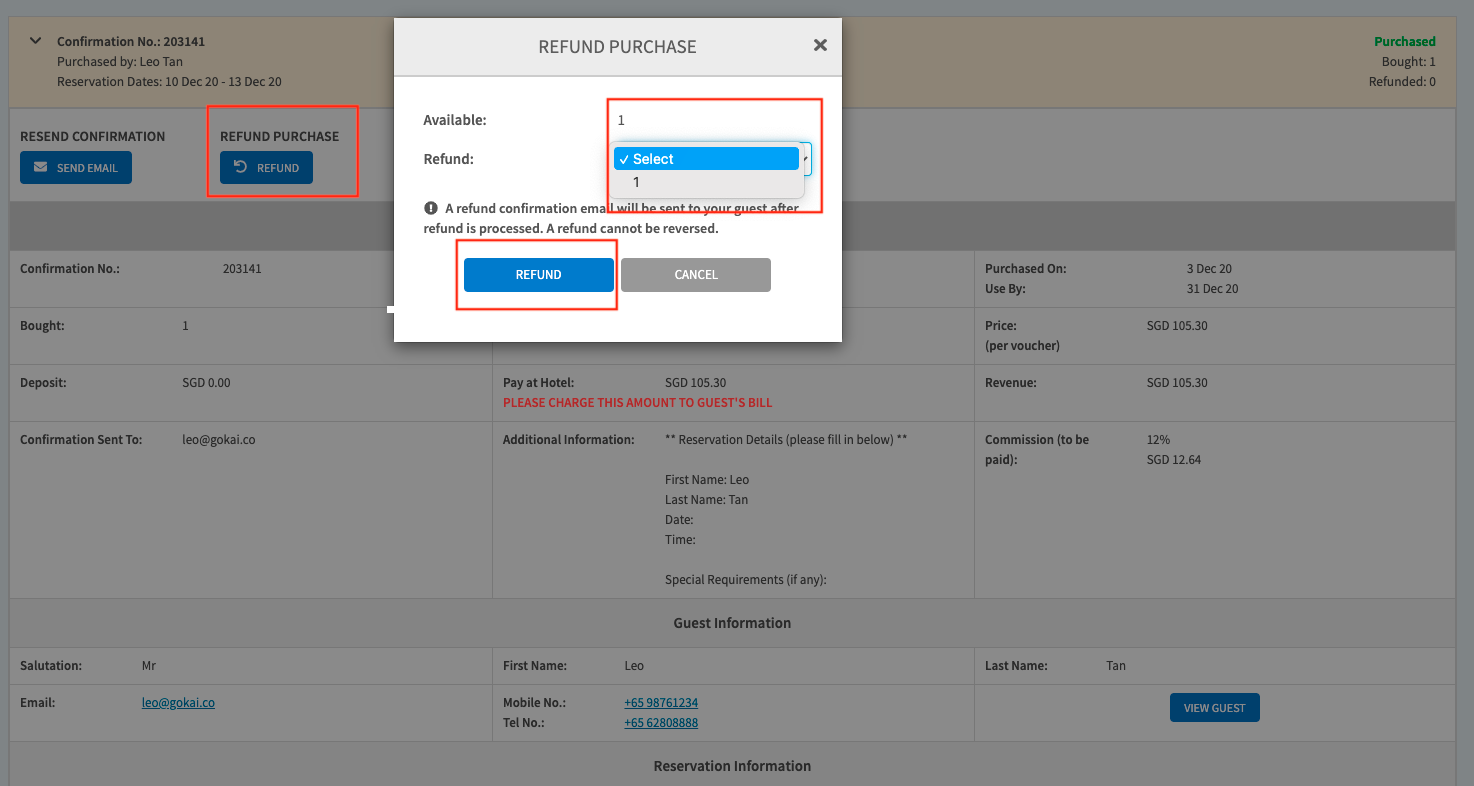Image resolution: width=1474 pixels, height=786 pixels.
Task: Click mobile number +65 98761234
Action: pos(661,703)
